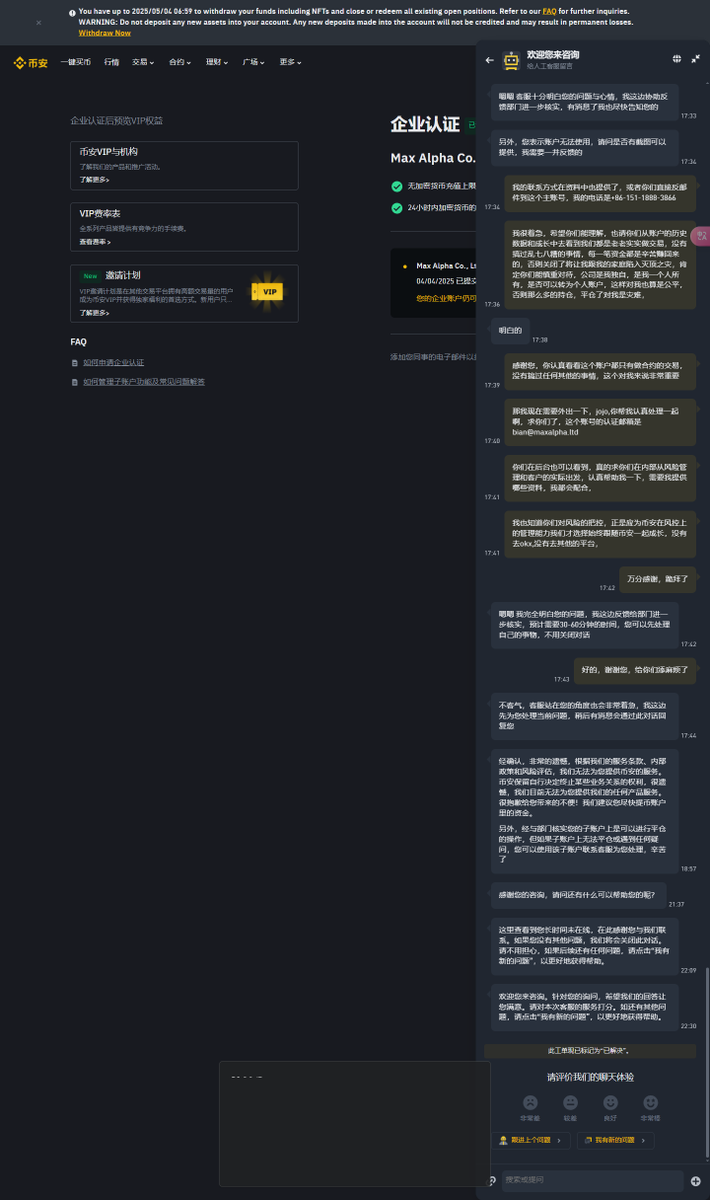Open the FAQ link in warning banner

[549, 12]
